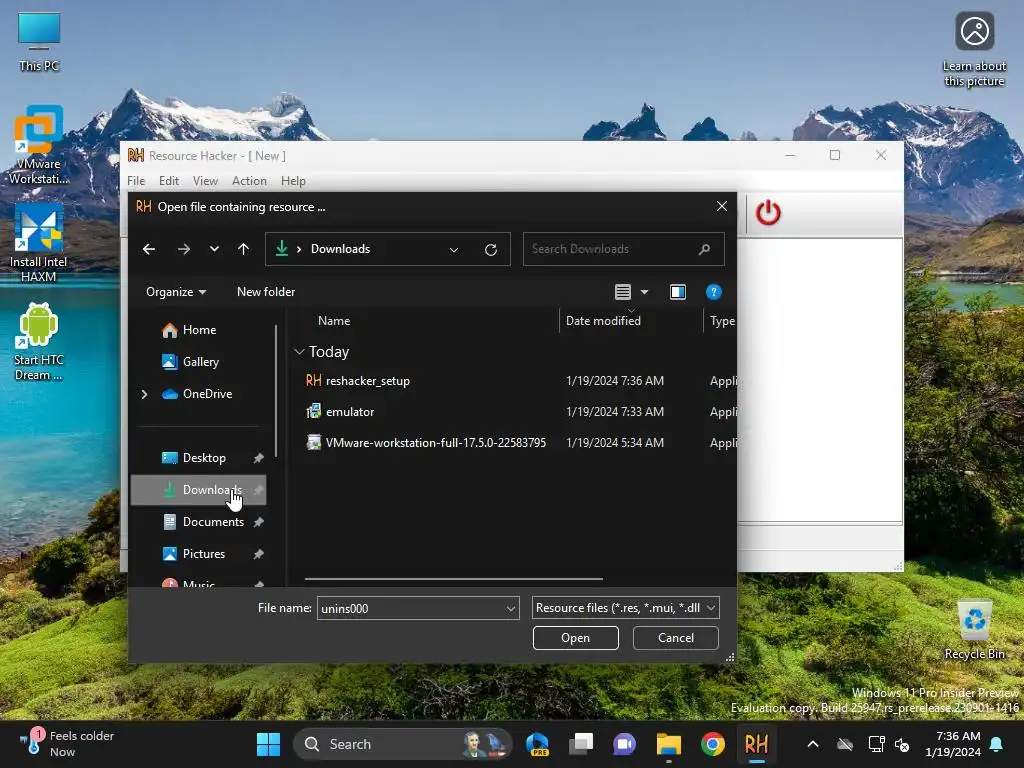Unpin Desktop from quick access
The height and width of the screenshot is (768, 1024).
click(259, 458)
